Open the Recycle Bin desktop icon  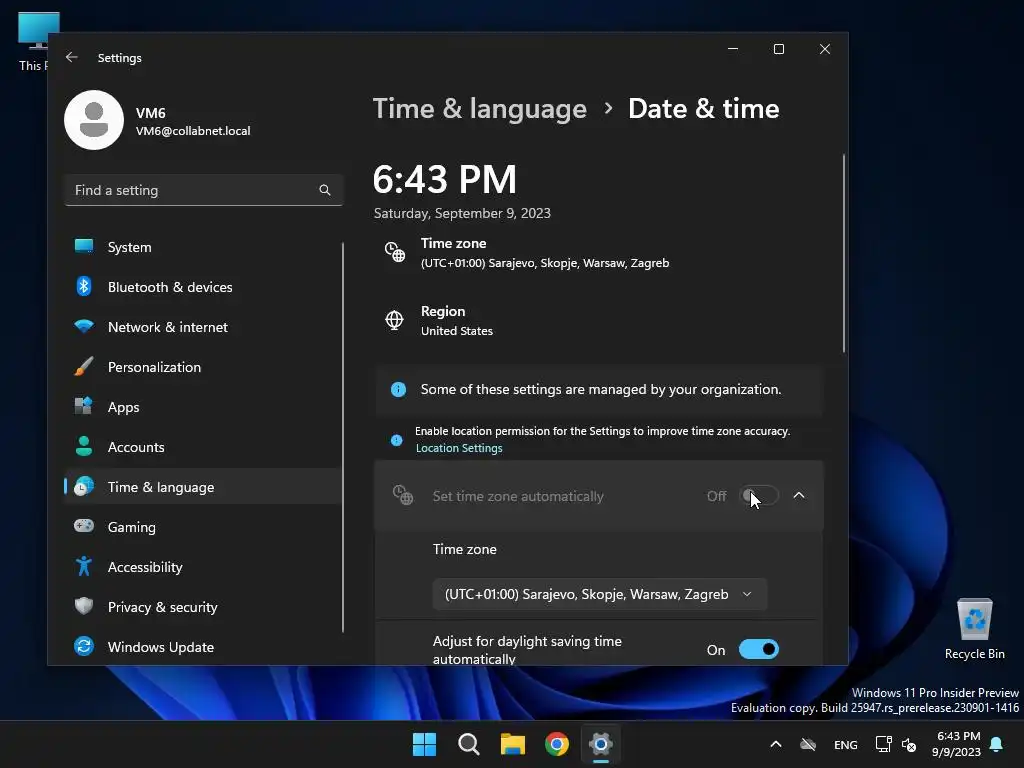(974, 629)
